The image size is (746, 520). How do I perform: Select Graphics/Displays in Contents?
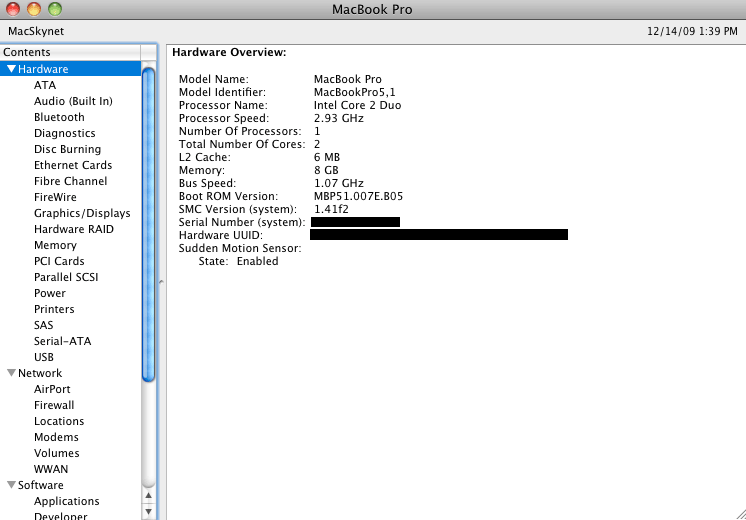82,213
